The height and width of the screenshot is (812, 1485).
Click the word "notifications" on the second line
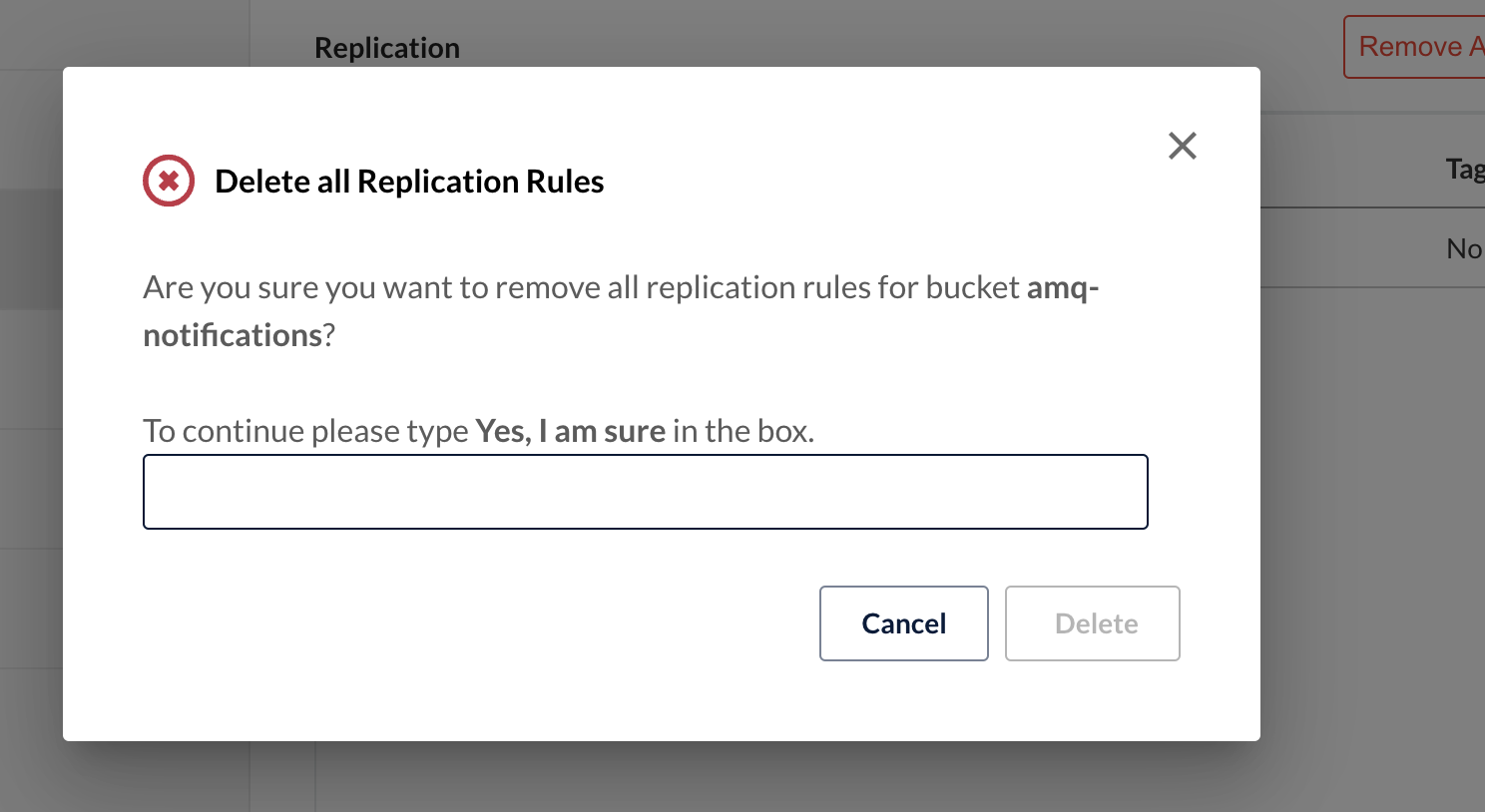coord(233,335)
